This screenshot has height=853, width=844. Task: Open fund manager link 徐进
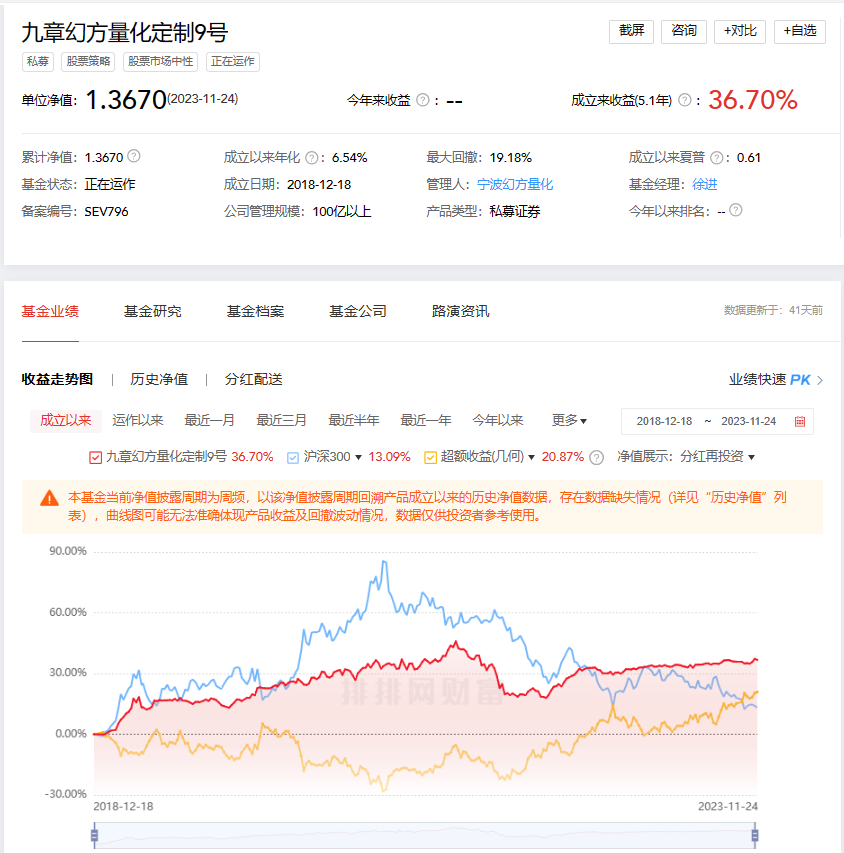click(705, 184)
